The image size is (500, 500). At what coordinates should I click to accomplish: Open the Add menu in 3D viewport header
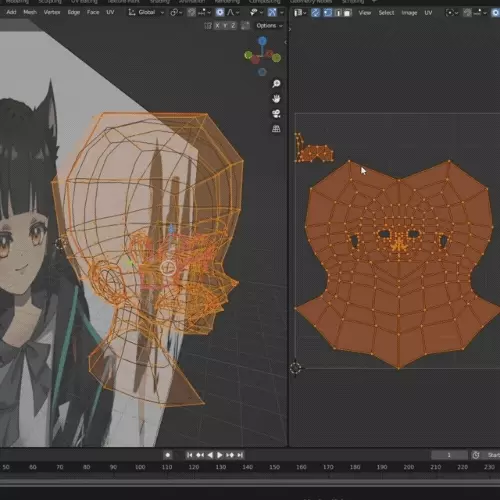coord(11,12)
